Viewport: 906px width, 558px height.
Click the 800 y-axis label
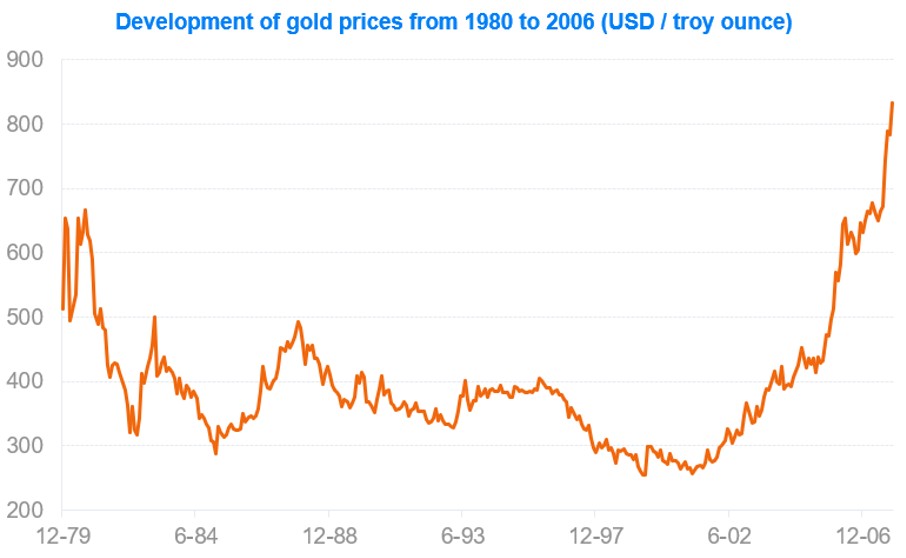25,125
